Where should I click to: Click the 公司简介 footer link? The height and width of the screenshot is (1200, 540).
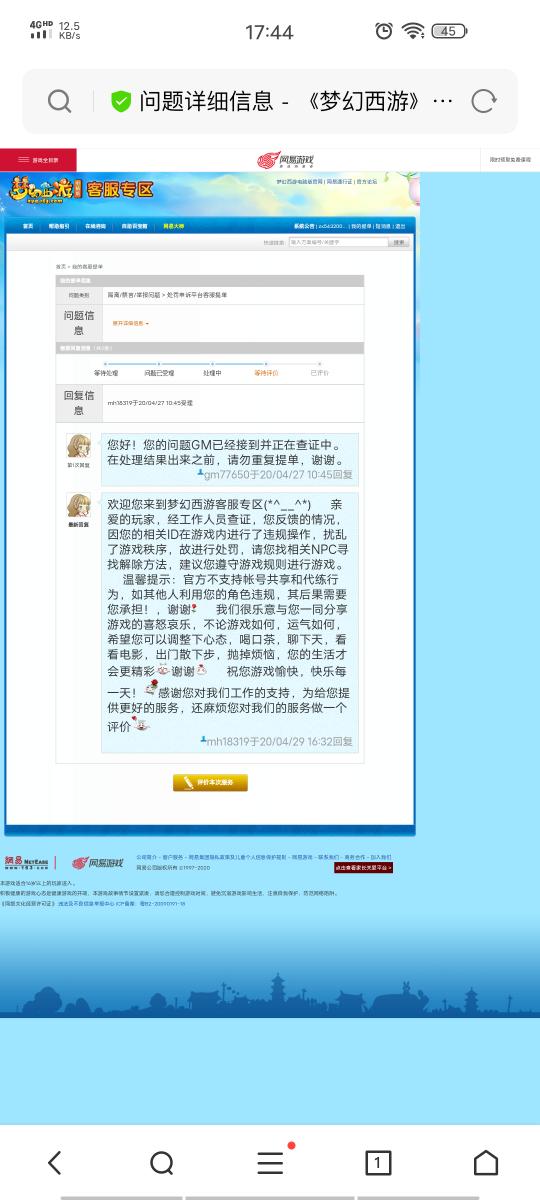145,857
